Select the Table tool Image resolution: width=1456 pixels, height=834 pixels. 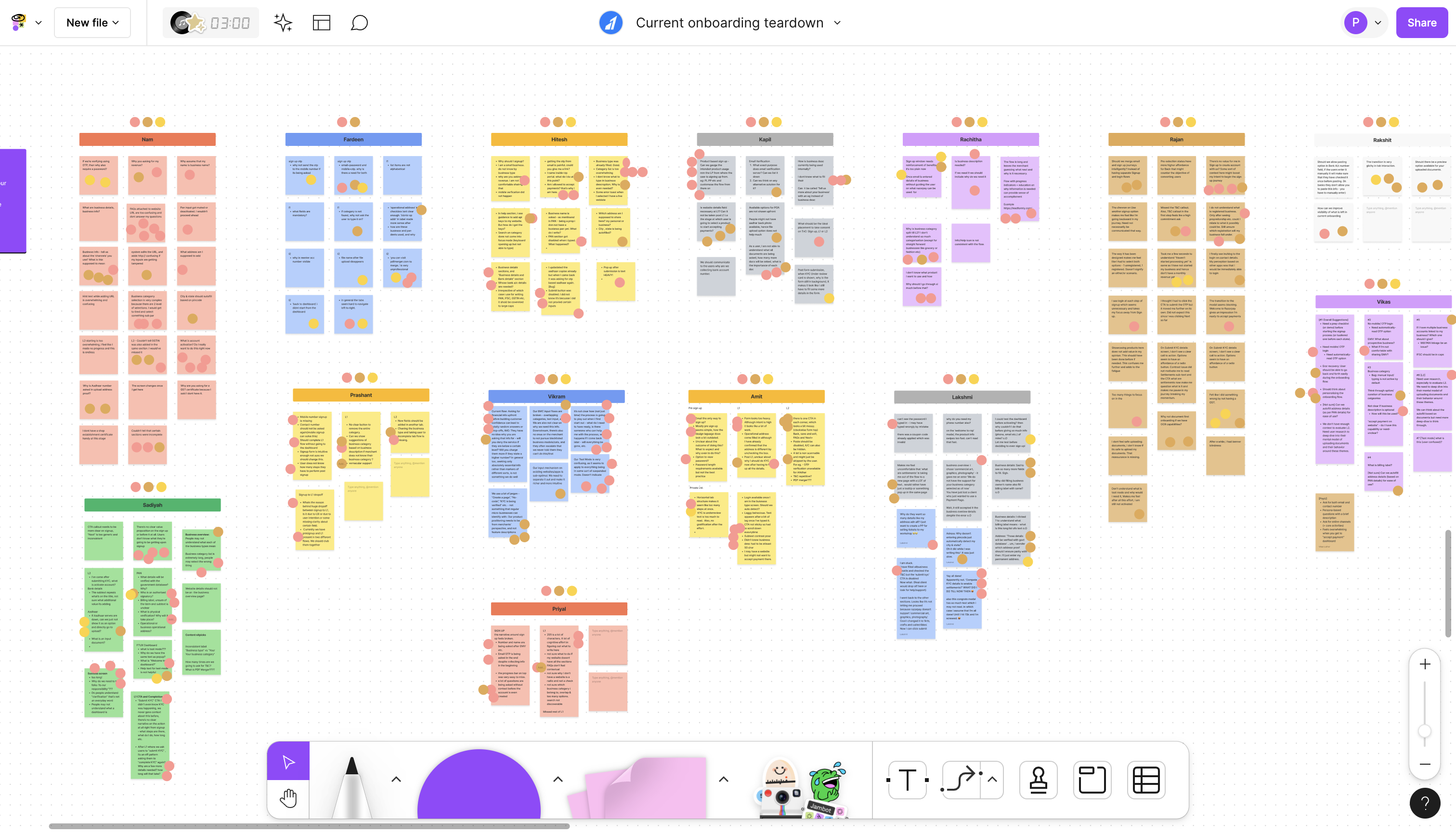click(x=1145, y=780)
